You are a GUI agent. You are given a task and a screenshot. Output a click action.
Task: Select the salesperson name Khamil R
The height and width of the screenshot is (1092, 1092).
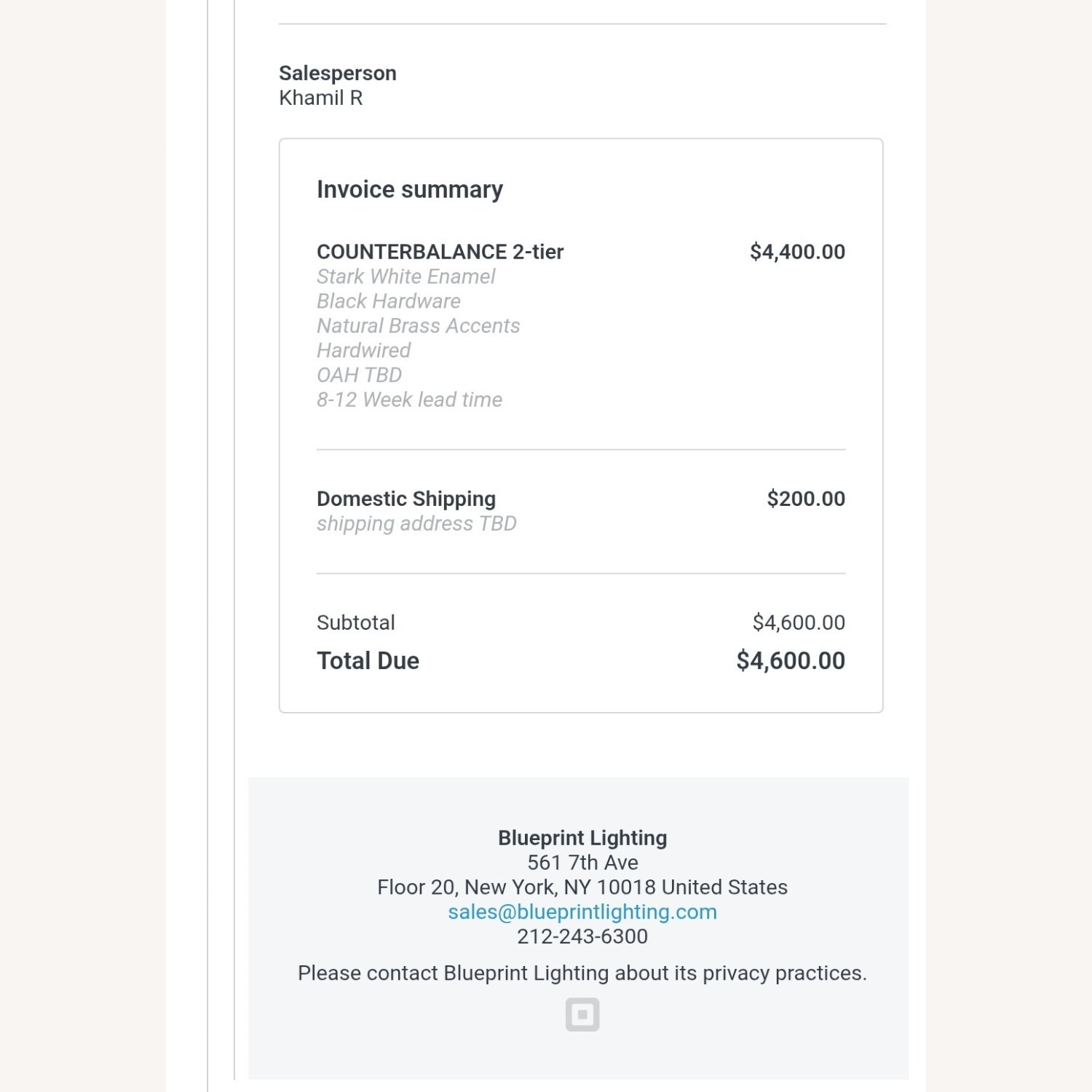(321, 98)
